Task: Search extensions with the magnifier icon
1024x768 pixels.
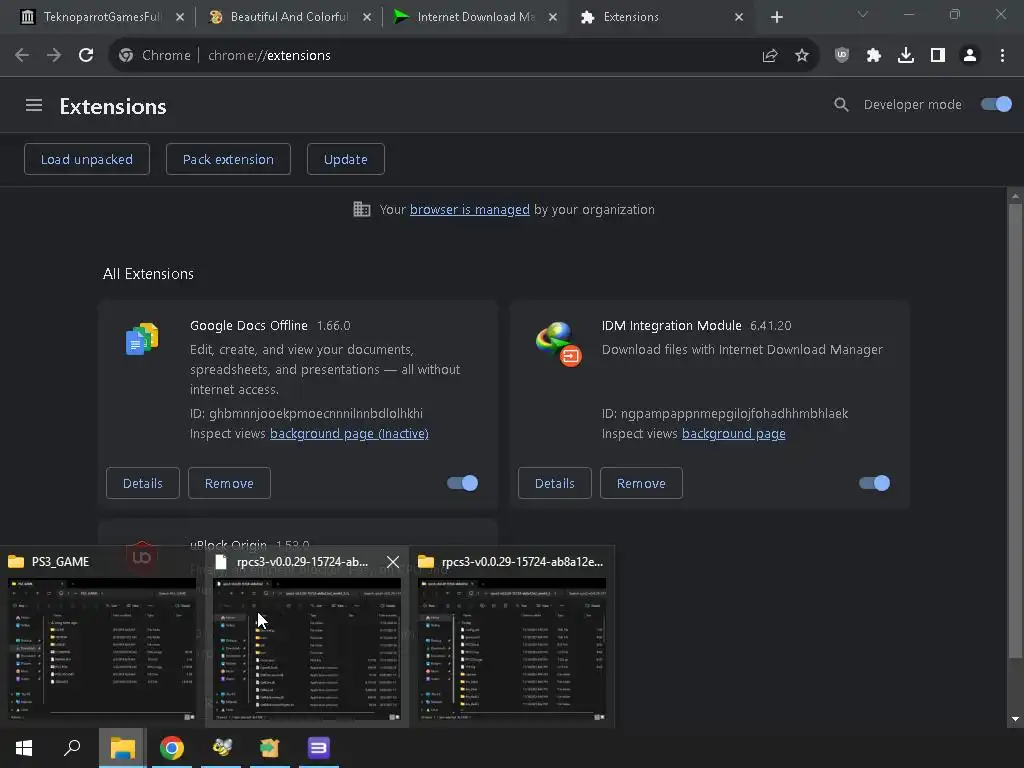Action: point(841,104)
